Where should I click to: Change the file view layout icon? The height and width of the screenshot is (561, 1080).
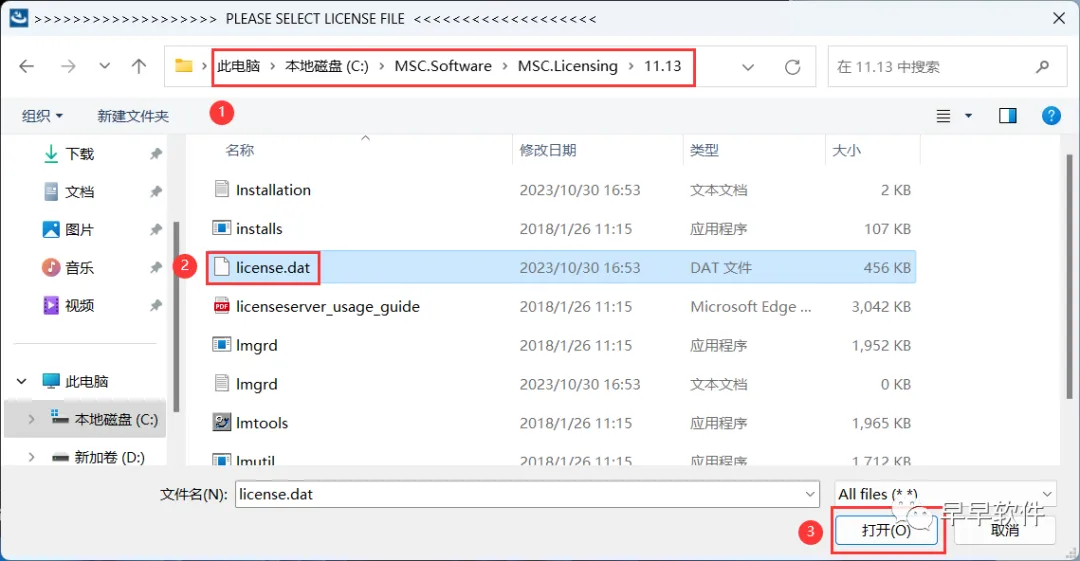click(944, 116)
